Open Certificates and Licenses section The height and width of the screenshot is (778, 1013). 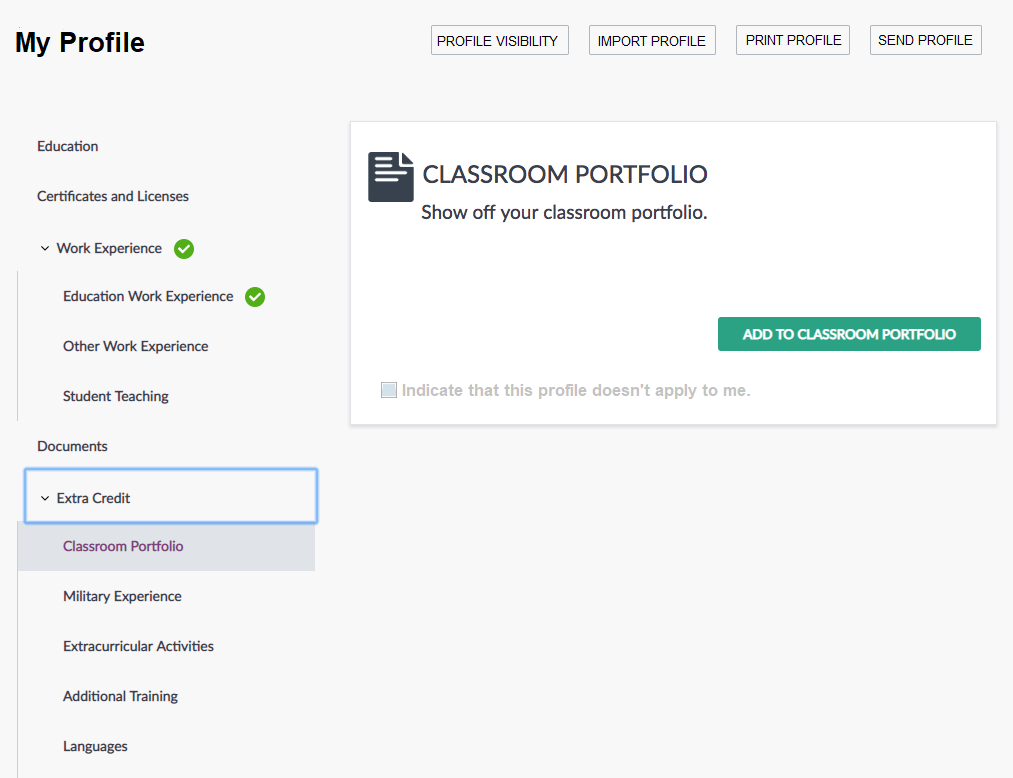click(x=113, y=196)
